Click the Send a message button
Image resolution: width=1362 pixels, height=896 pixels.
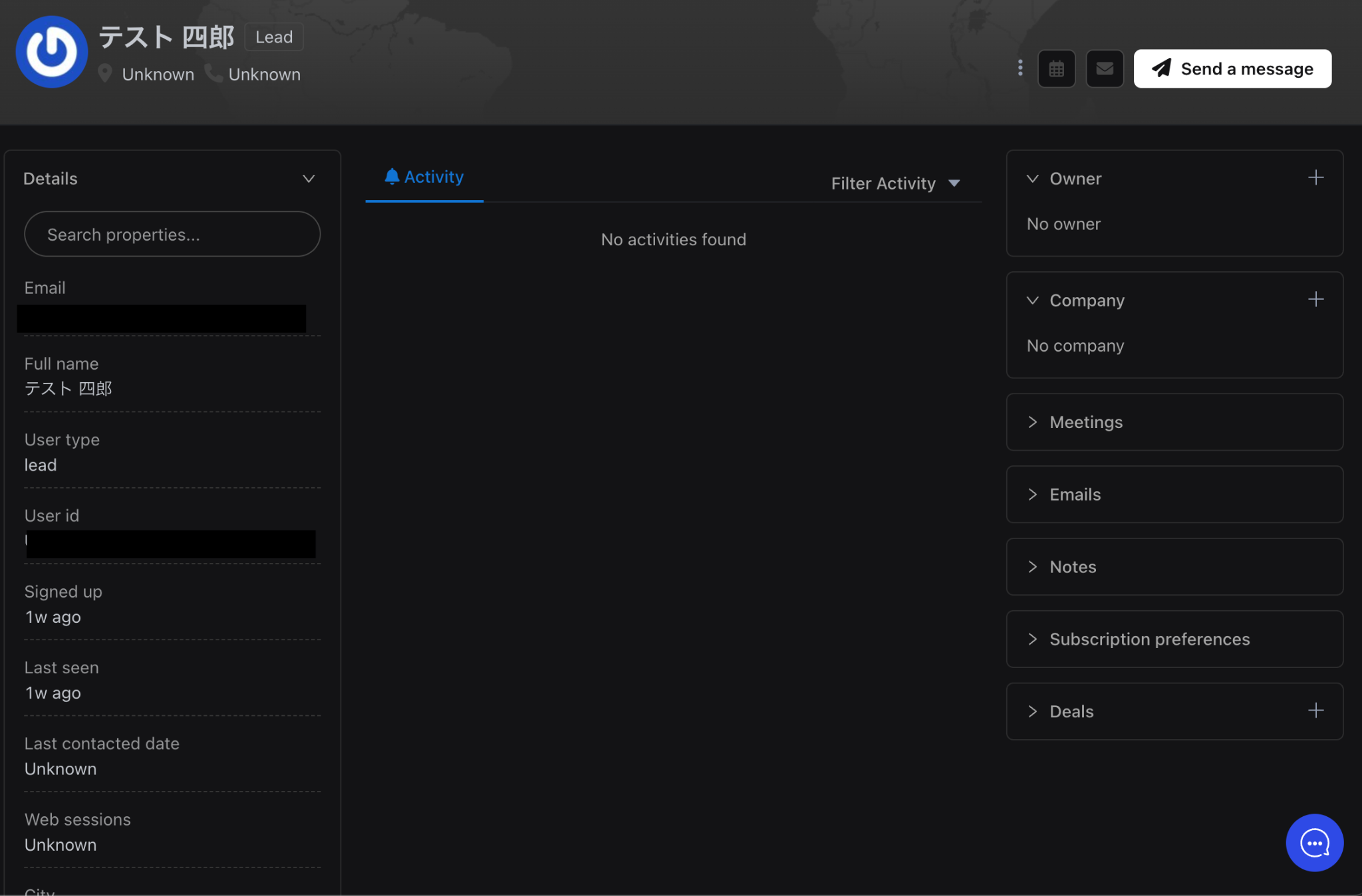[x=1232, y=68]
